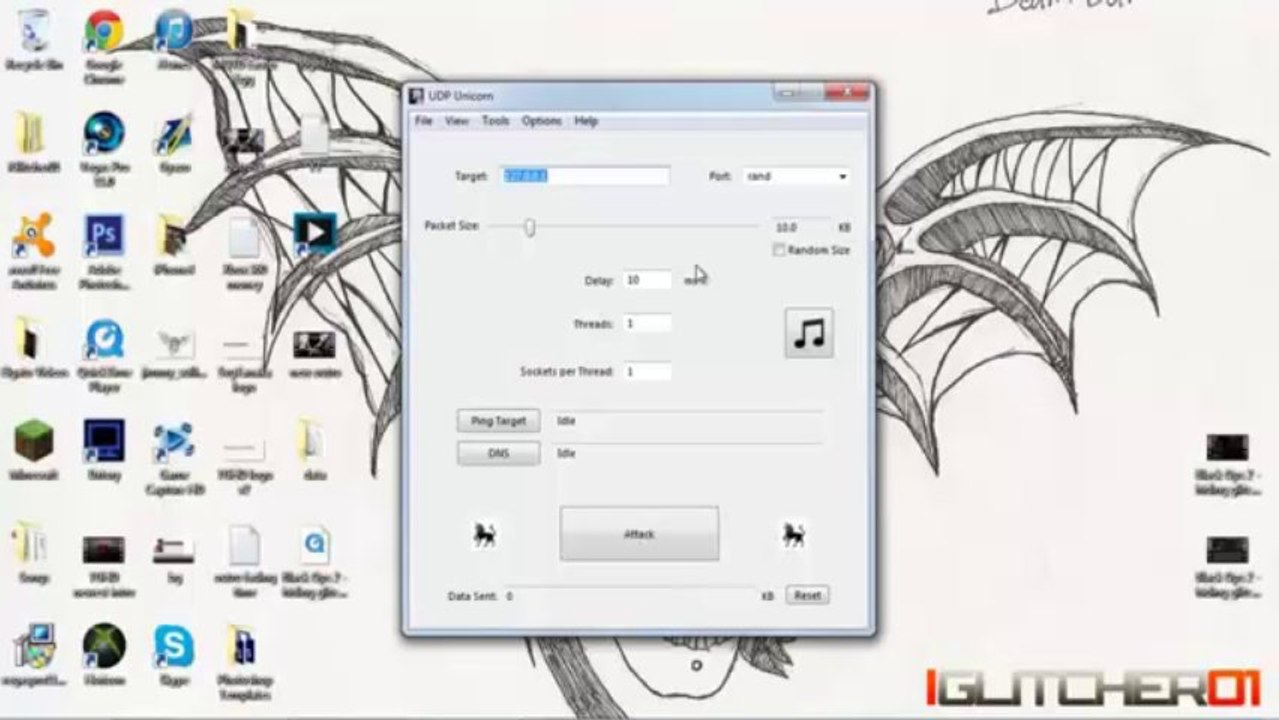
Task: Open the desktop shortcut with white play triangle
Action: (x=314, y=233)
